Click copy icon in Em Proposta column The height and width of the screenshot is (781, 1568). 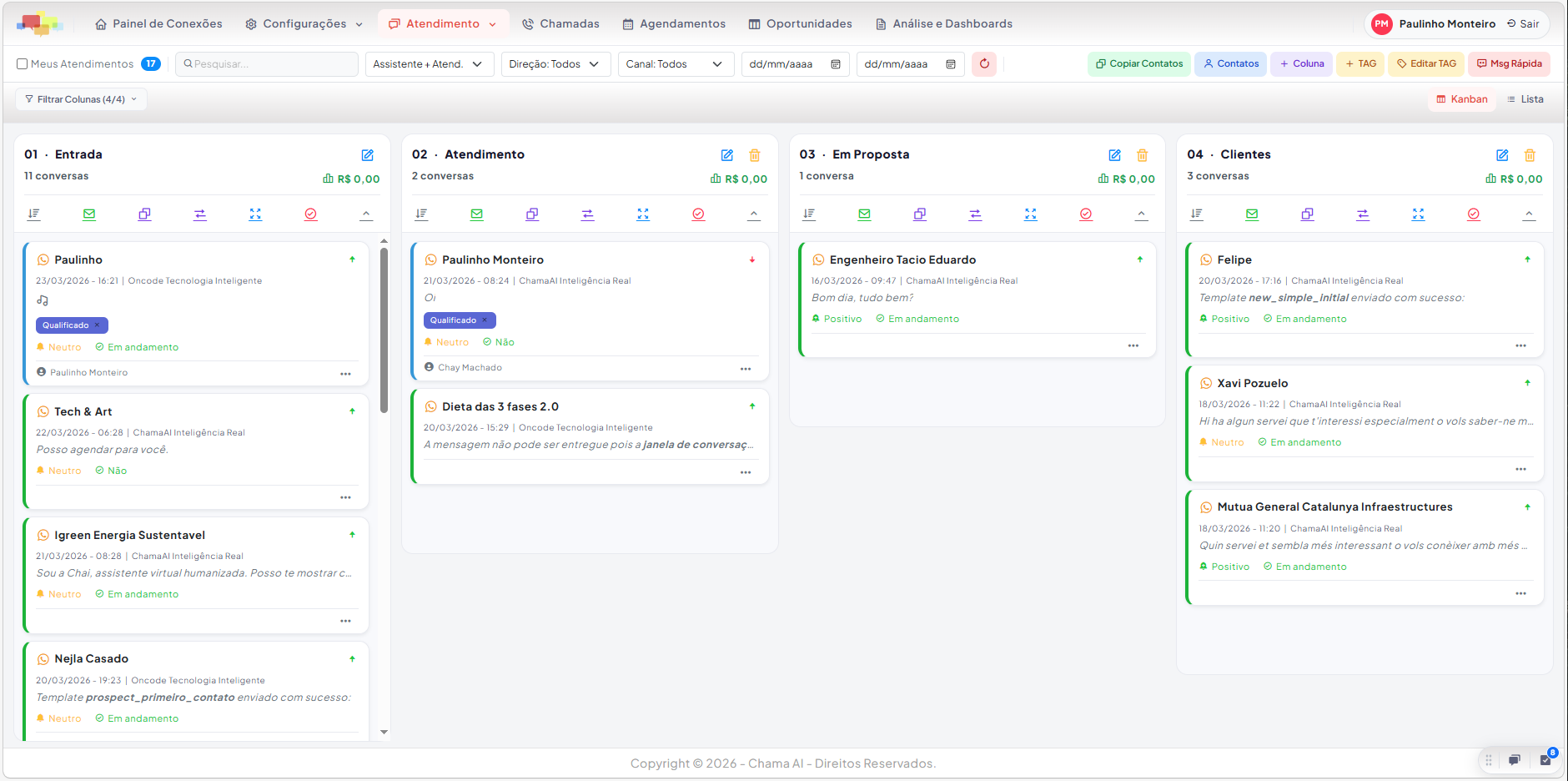point(919,214)
